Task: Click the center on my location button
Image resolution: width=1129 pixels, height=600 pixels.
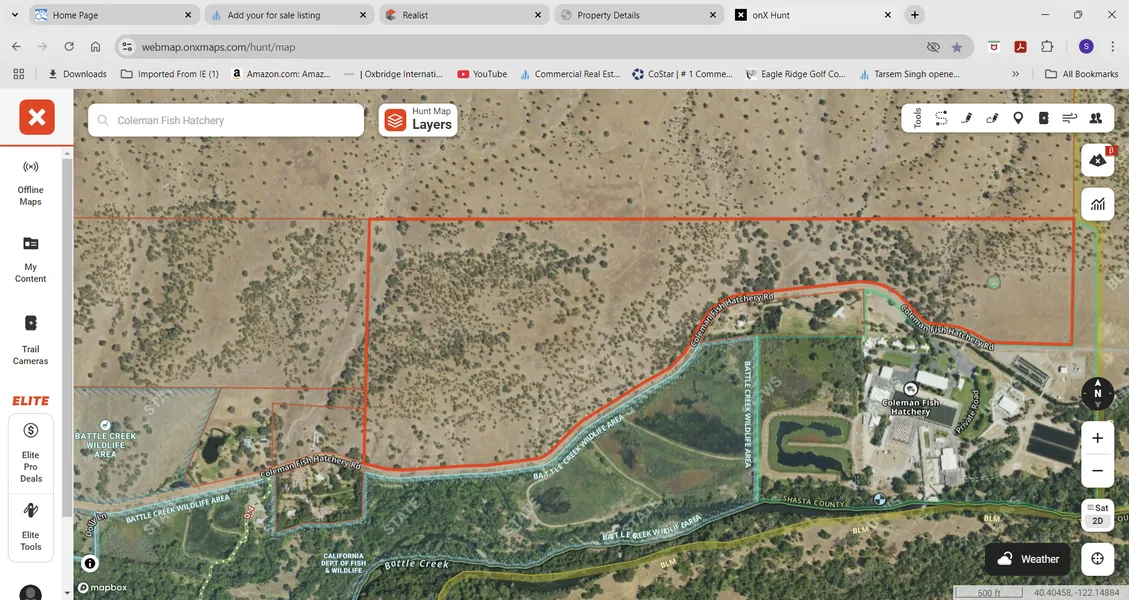Action: point(1097,559)
